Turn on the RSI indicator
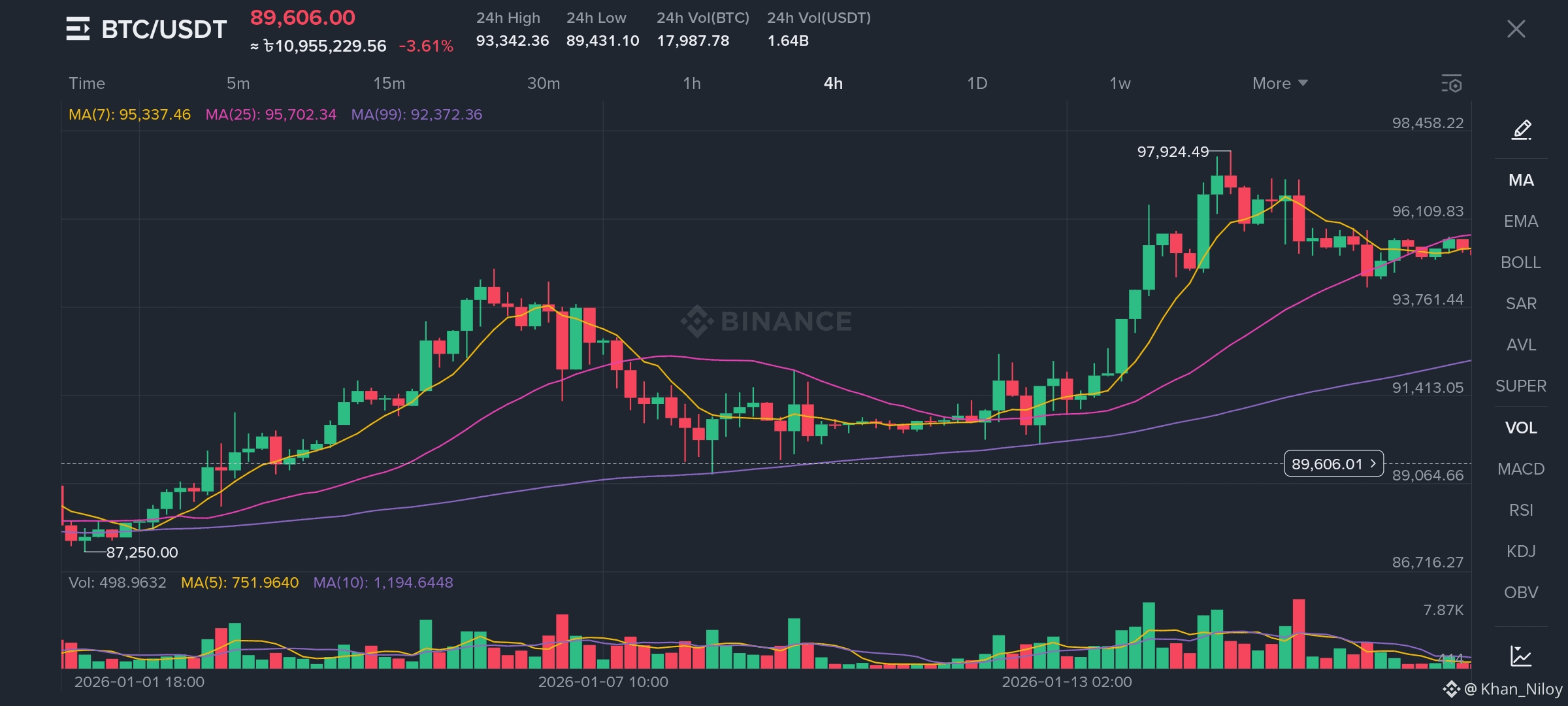1568x706 pixels. [x=1521, y=510]
